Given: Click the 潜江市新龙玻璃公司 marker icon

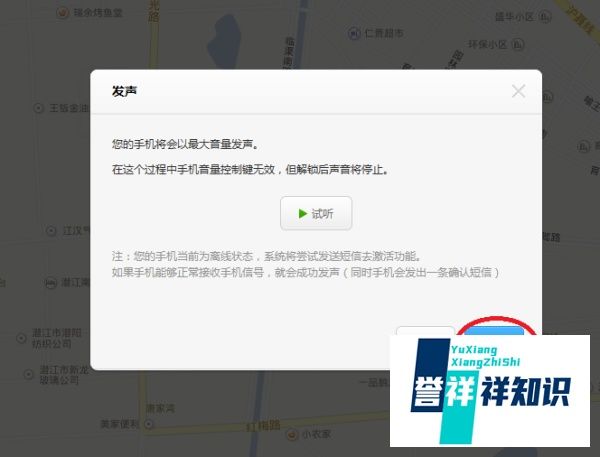Looking at the screenshot, I should click(x=29, y=374).
